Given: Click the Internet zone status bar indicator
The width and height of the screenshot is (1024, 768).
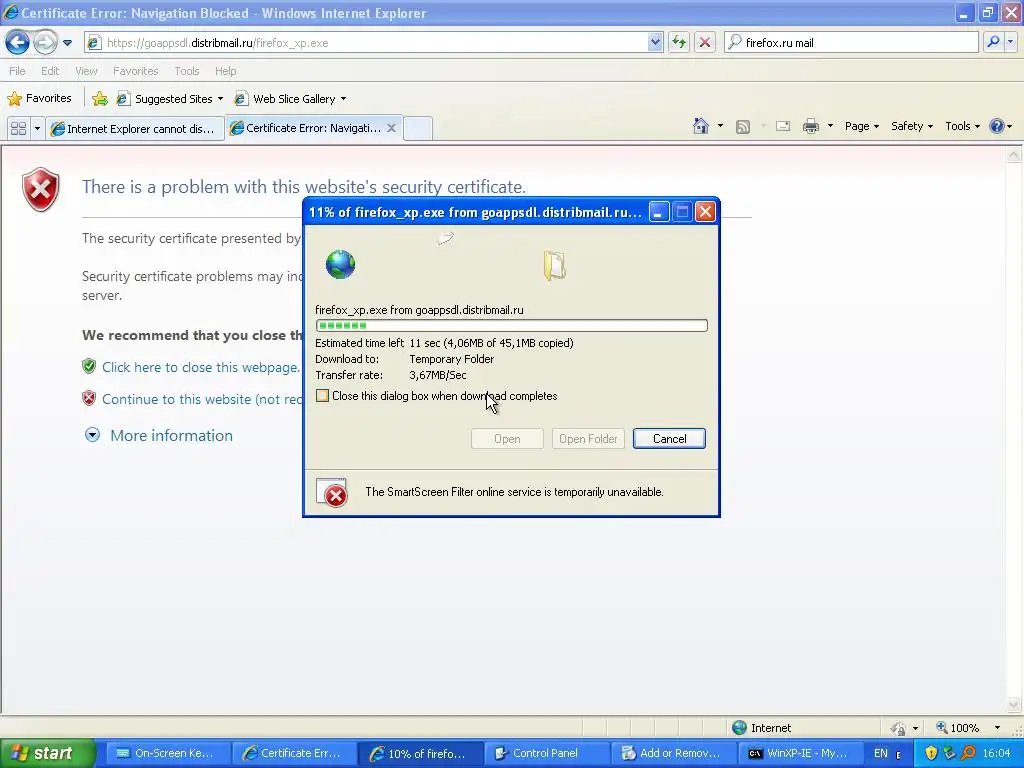Looking at the screenshot, I should pos(761,728).
